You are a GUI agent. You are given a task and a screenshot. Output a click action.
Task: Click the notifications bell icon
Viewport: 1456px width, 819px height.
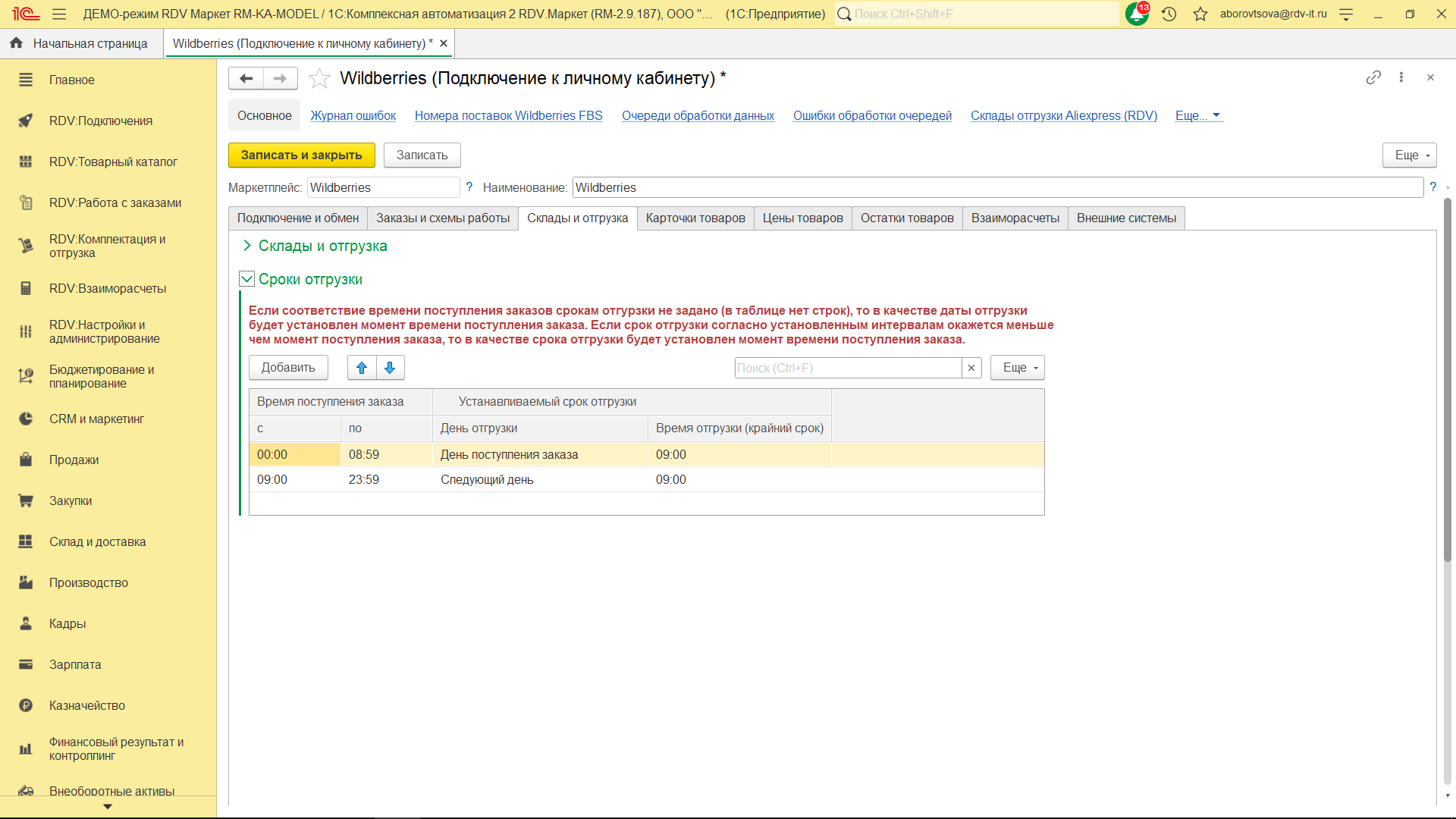click(1136, 14)
